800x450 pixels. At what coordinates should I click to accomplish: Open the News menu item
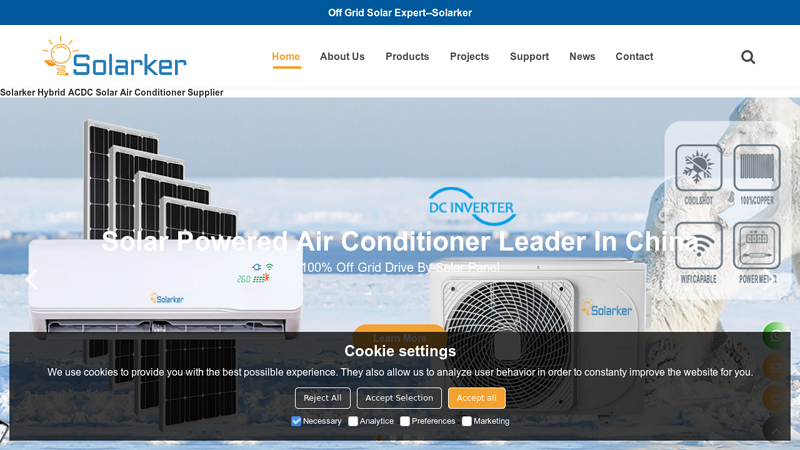click(582, 57)
